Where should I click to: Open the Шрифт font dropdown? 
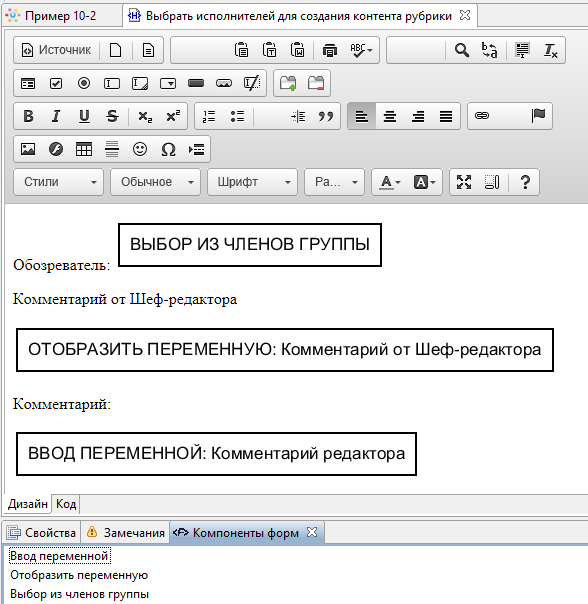tap(252, 182)
